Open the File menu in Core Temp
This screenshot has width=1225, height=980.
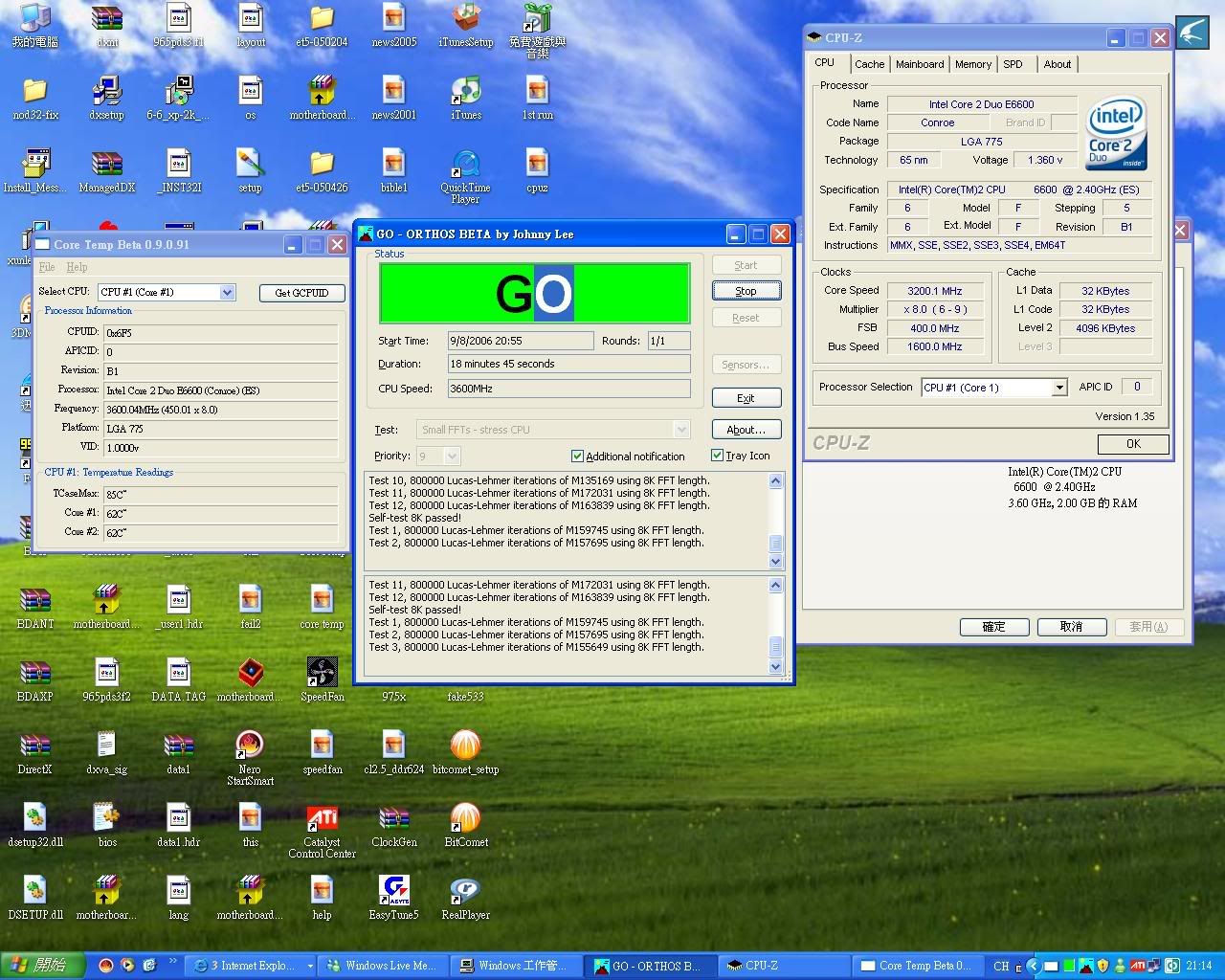47,267
